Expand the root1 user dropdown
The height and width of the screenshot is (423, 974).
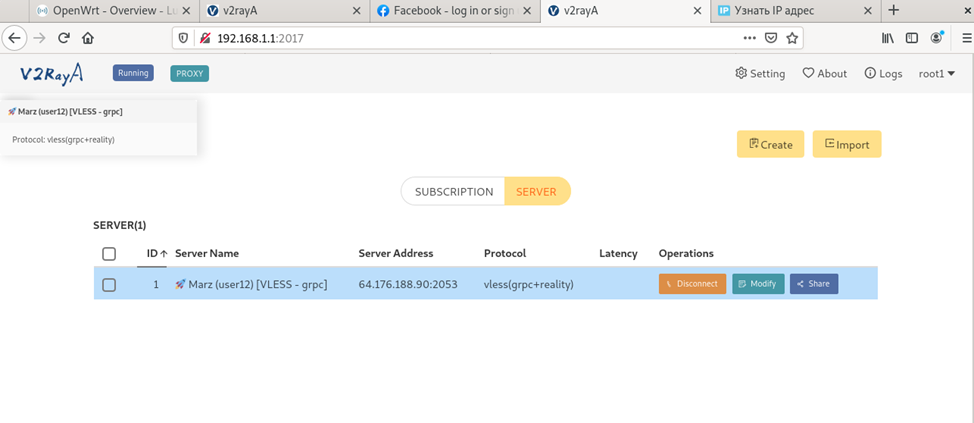coord(936,74)
